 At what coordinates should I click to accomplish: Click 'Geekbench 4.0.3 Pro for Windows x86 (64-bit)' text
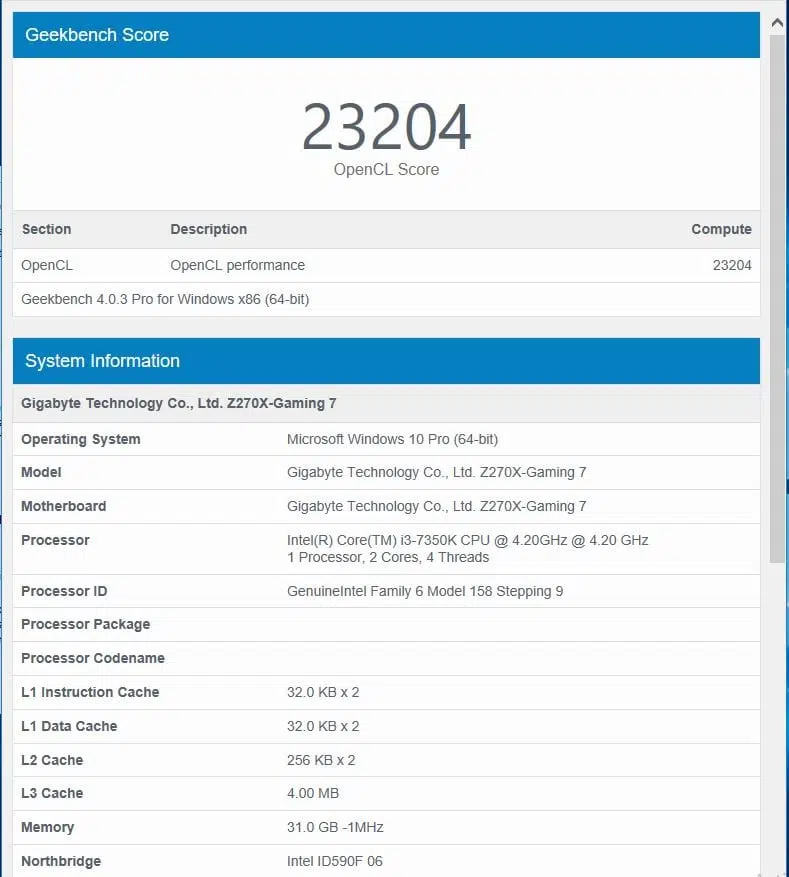tap(165, 299)
